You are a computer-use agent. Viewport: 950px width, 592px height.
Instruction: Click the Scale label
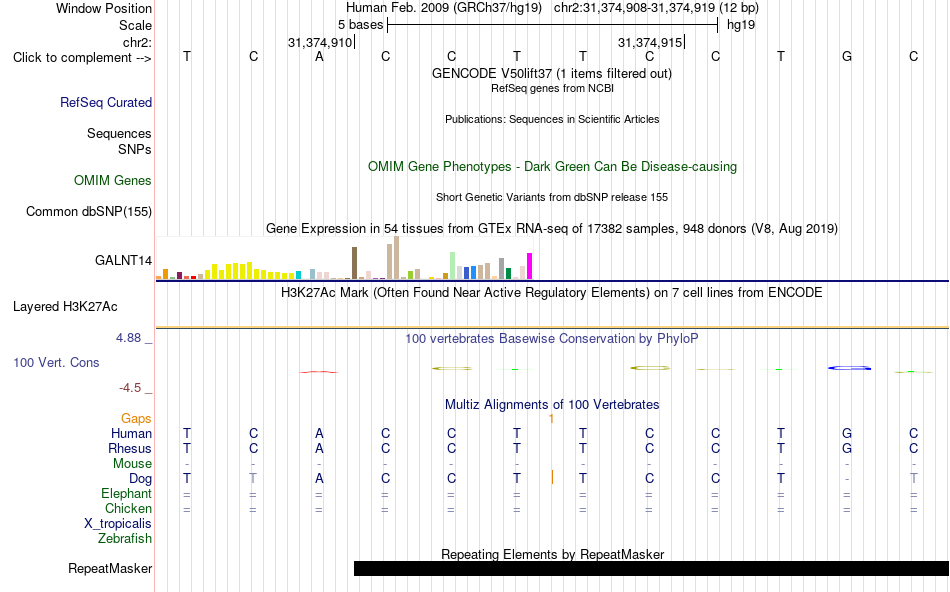click(x=136, y=25)
